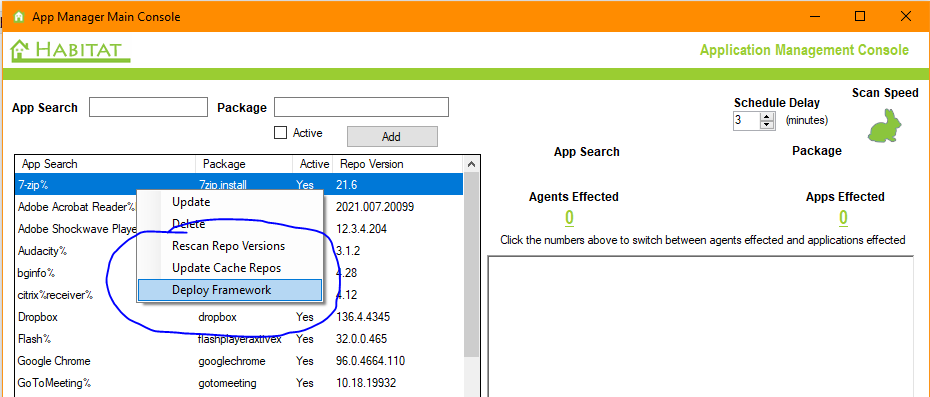Click into the App Search text field

[148, 107]
